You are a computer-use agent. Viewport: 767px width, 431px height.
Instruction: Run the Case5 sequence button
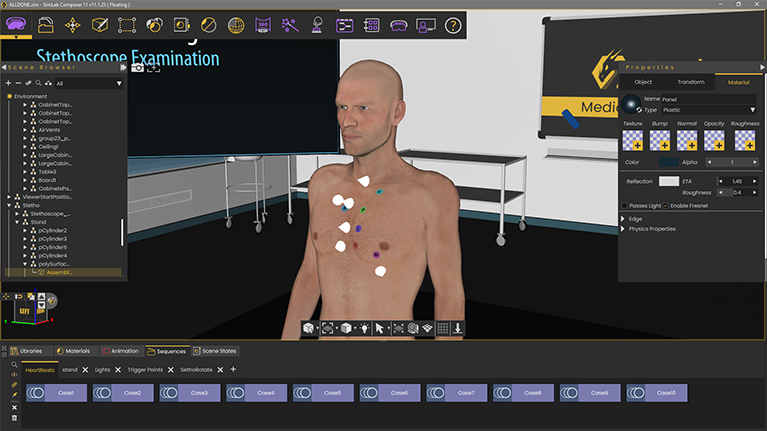(323, 393)
